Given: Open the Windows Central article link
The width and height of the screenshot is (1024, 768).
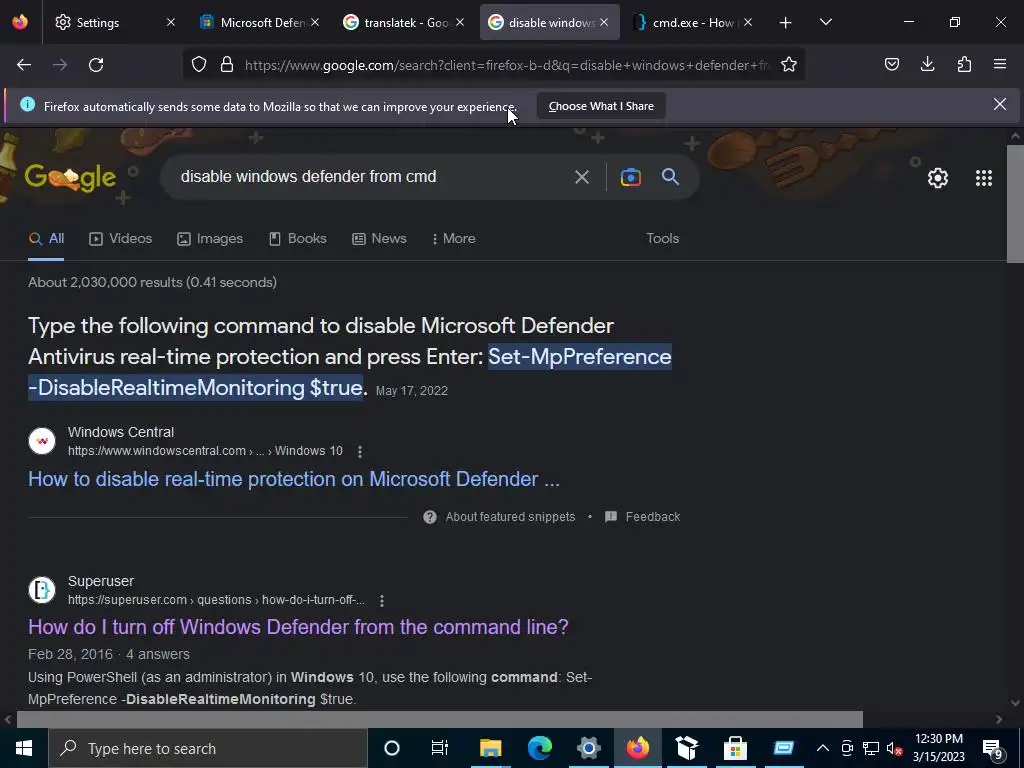Looking at the screenshot, I should tap(294, 479).
